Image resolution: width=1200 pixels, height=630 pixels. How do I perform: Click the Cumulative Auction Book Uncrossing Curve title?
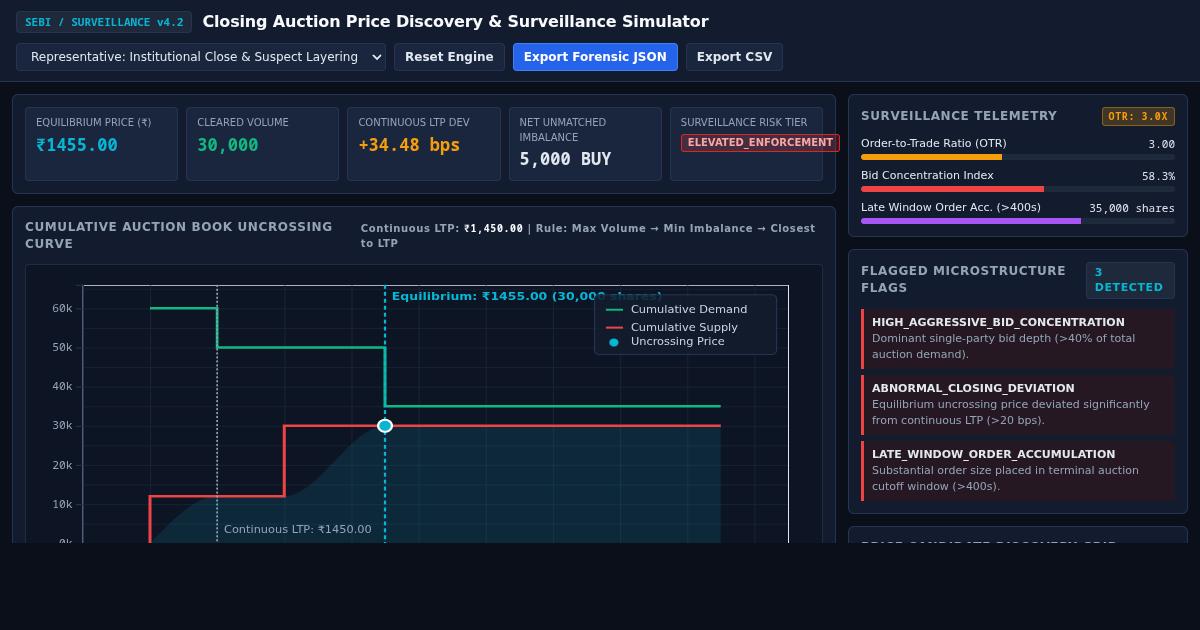click(x=179, y=235)
